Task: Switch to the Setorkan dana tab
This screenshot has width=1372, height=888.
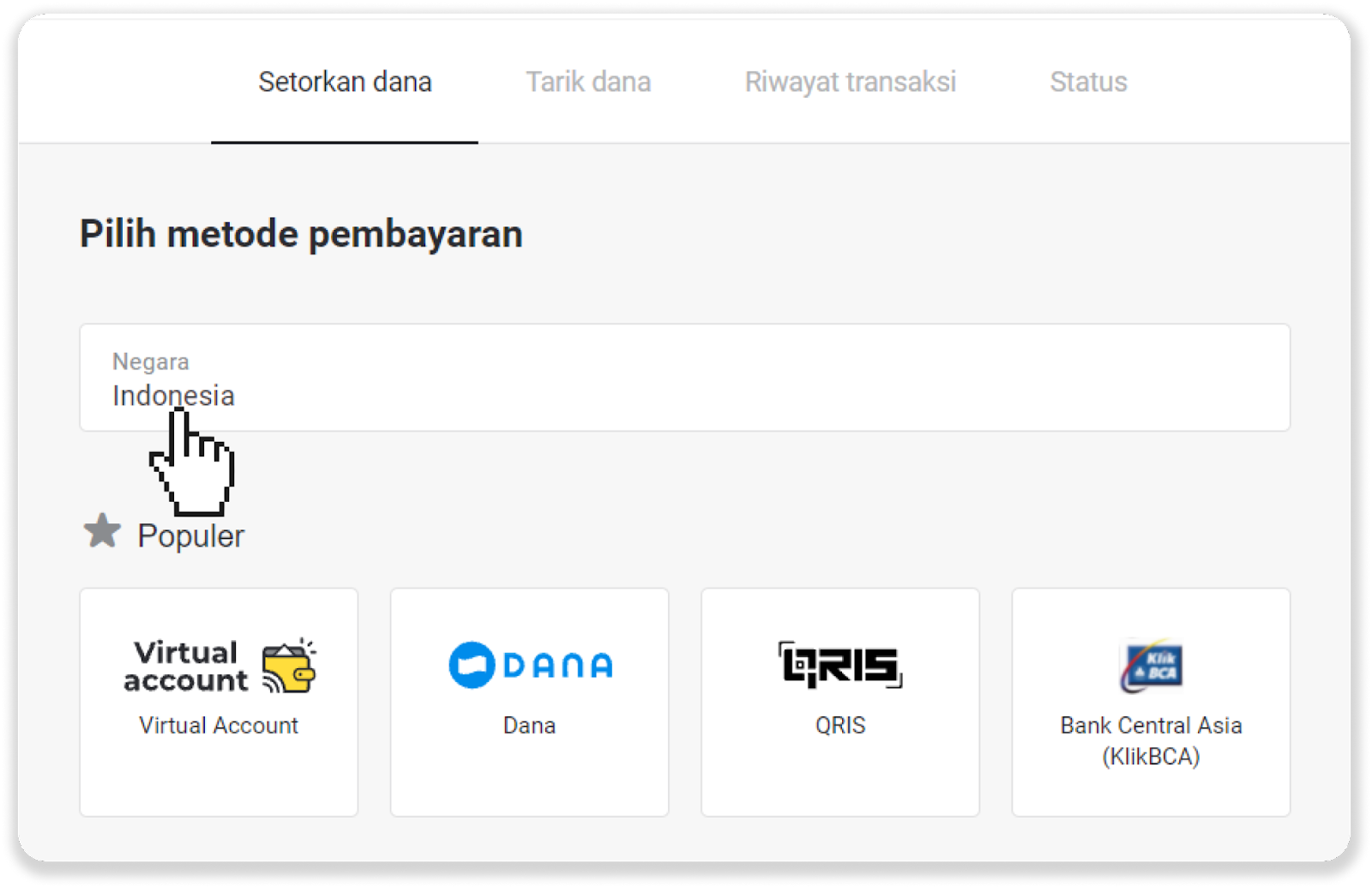Action: [345, 82]
